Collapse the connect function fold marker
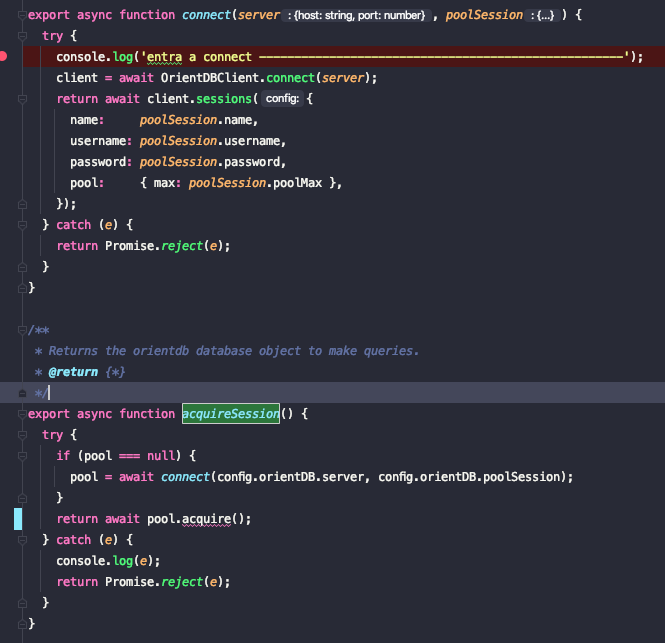The height and width of the screenshot is (643, 665). point(22,15)
